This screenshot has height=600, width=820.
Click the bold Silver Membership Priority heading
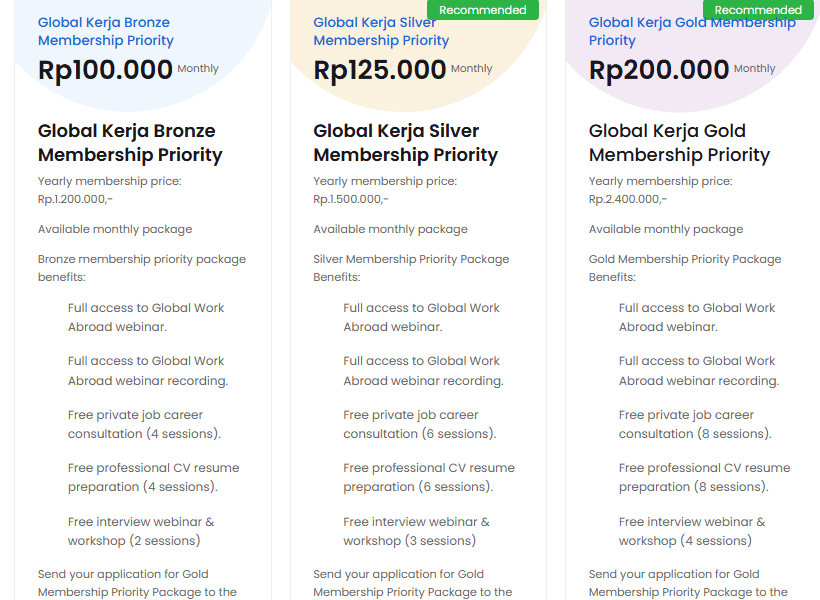405,142
